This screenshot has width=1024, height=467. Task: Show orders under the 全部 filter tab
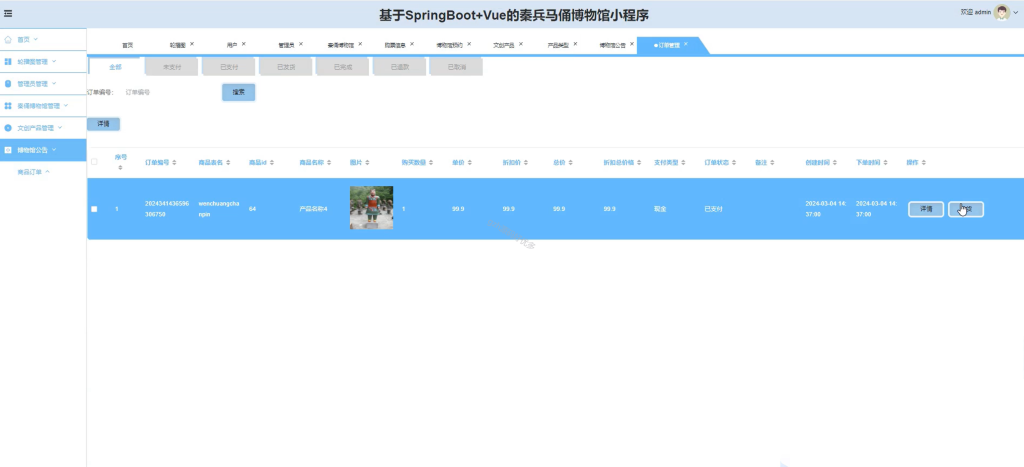(115, 67)
